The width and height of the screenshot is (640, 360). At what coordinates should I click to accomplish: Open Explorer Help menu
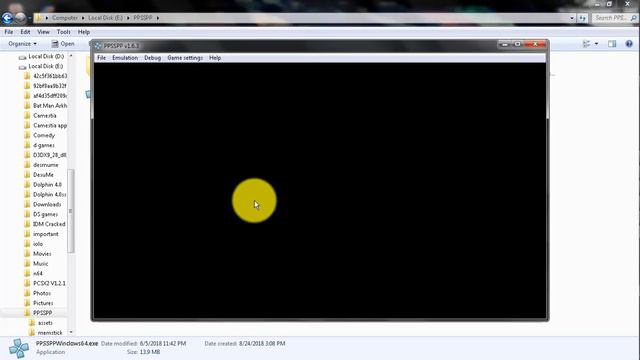[84, 32]
